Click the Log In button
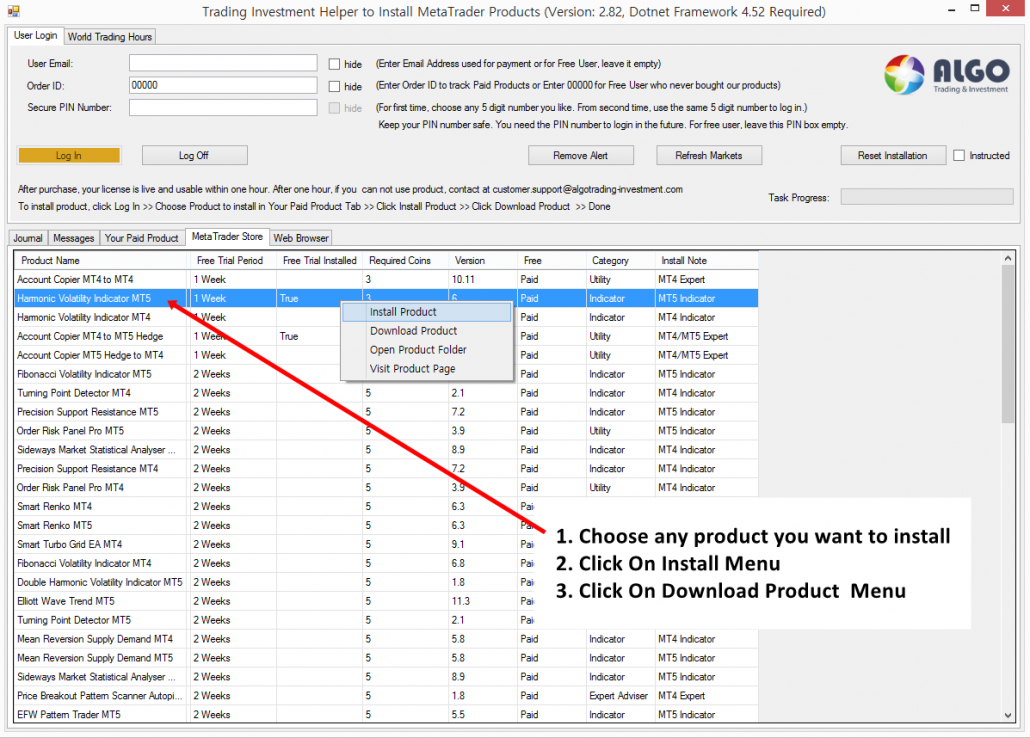 [x=69, y=156]
